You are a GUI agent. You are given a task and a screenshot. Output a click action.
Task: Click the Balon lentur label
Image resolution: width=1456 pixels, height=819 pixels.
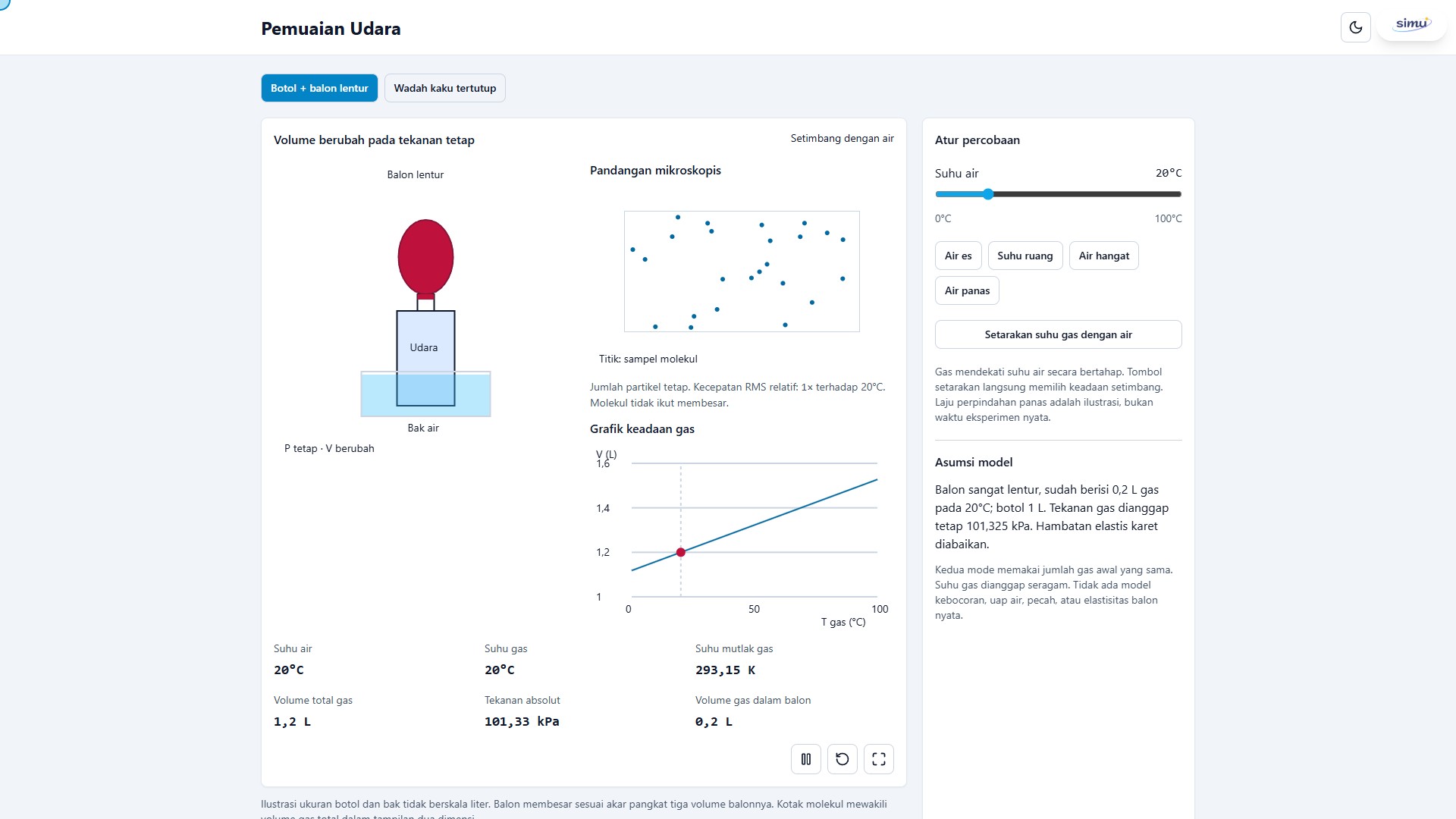click(415, 174)
